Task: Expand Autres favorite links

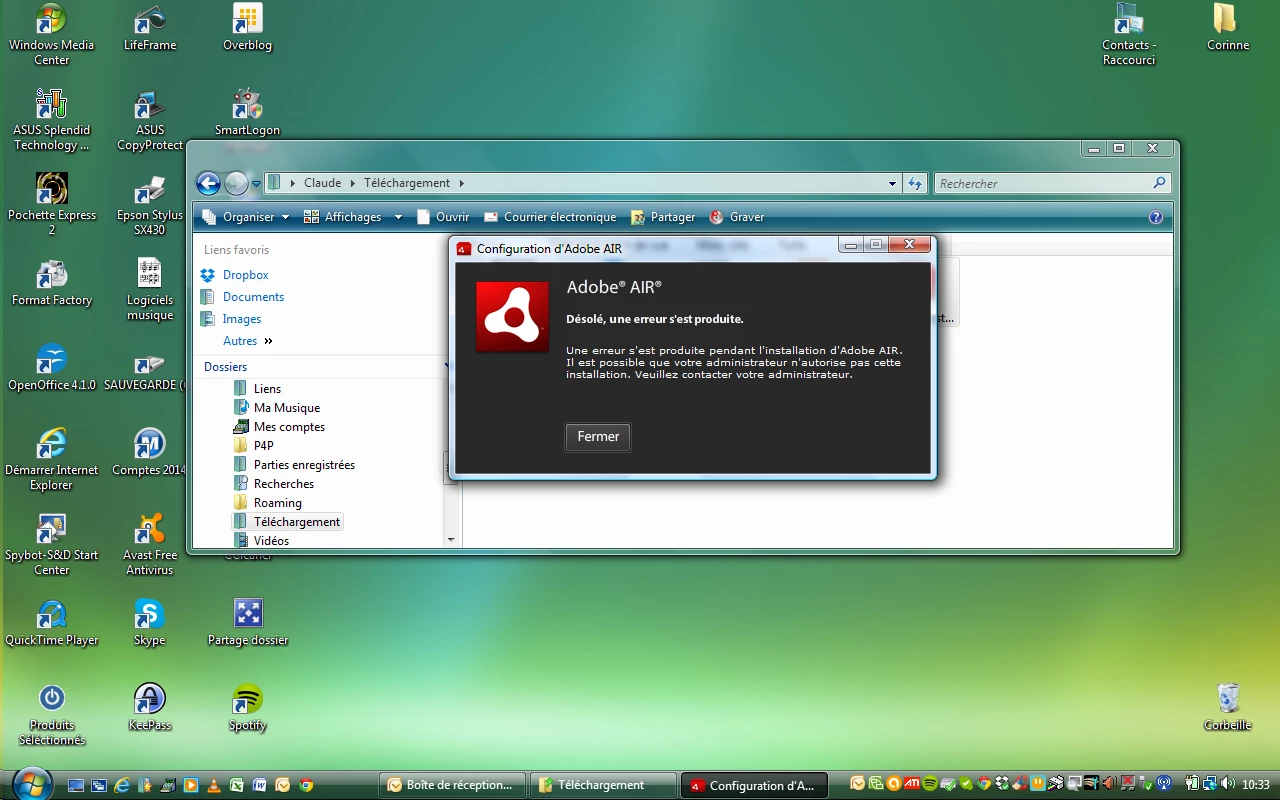Action: point(248,341)
